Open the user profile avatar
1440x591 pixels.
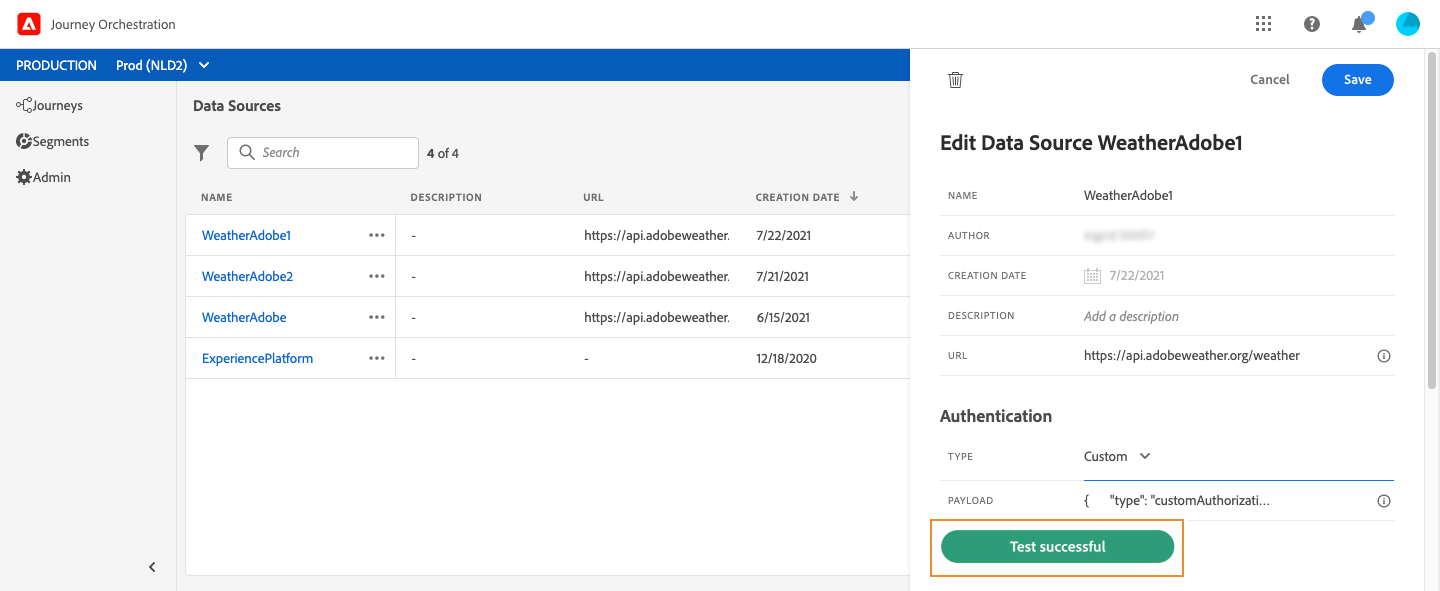[1408, 24]
